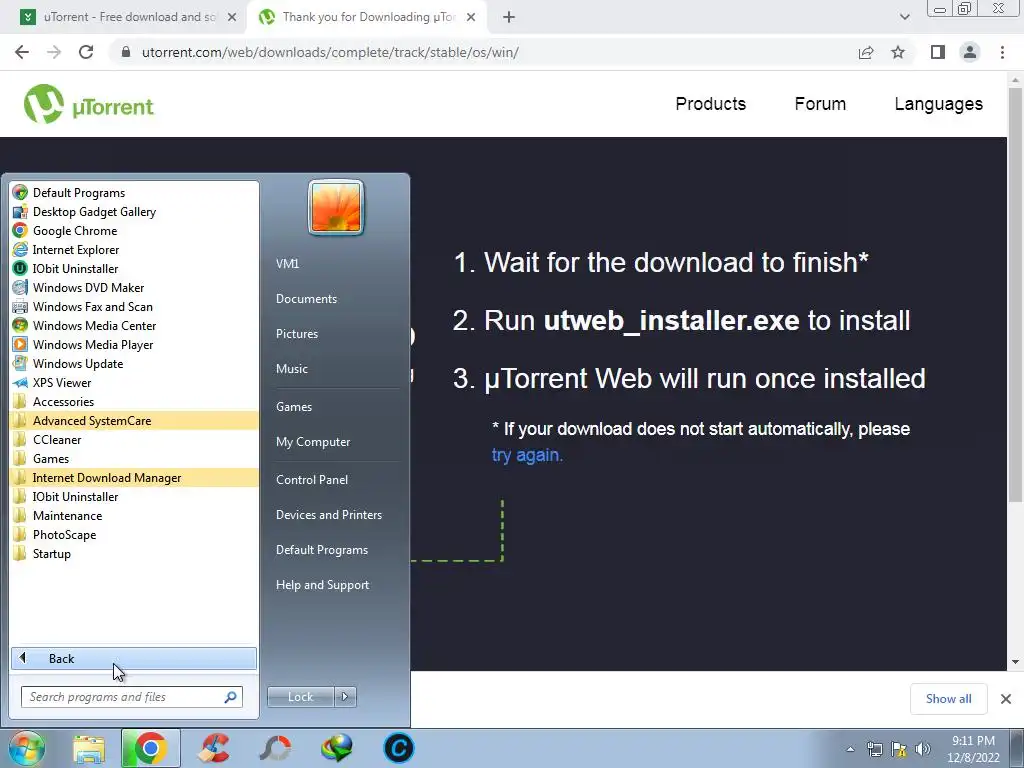Bookmark this page with star icon
This screenshot has height=768, width=1024.
[x=898, y=52]
